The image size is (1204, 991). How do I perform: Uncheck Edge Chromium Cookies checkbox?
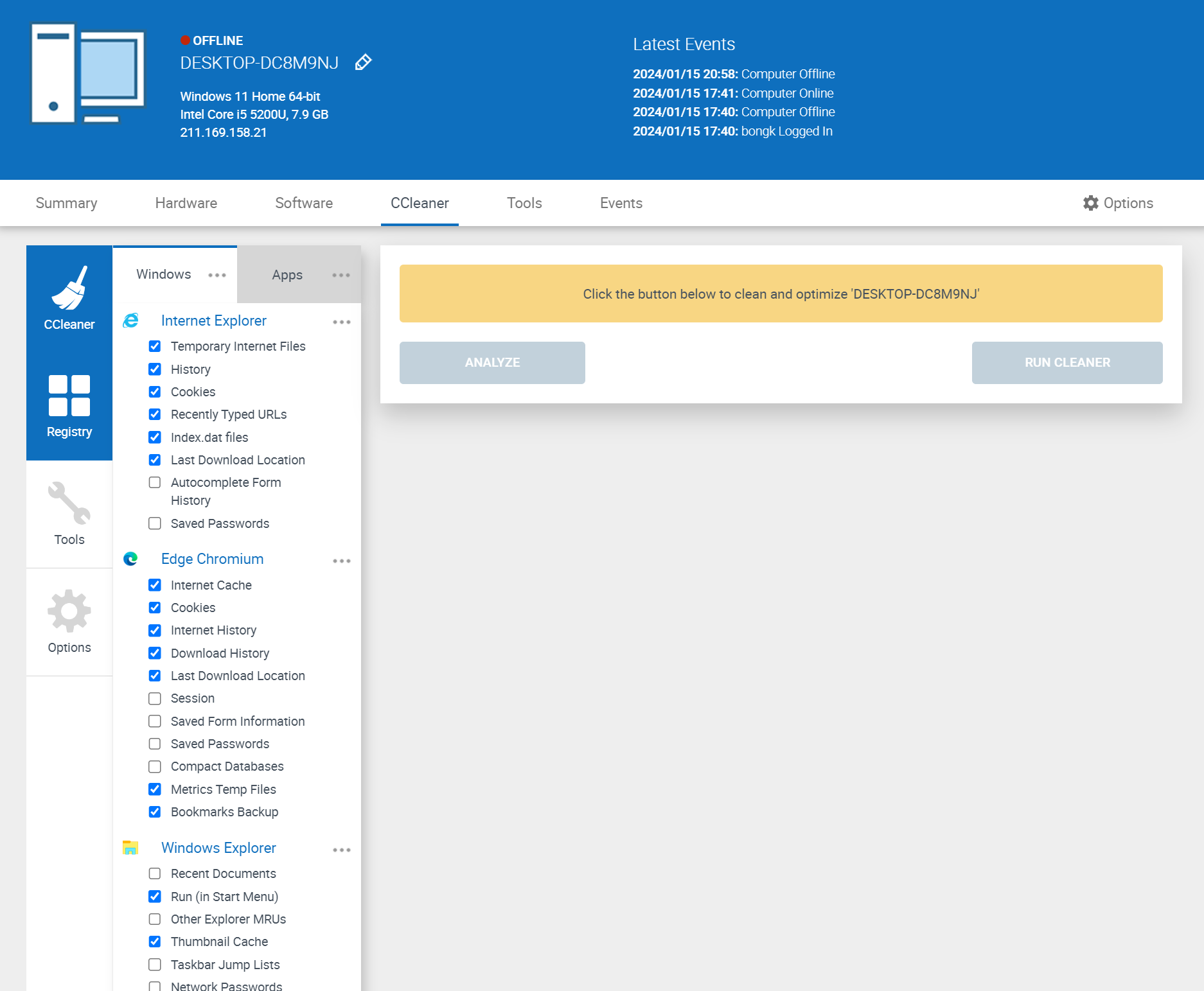click(155, 608)
